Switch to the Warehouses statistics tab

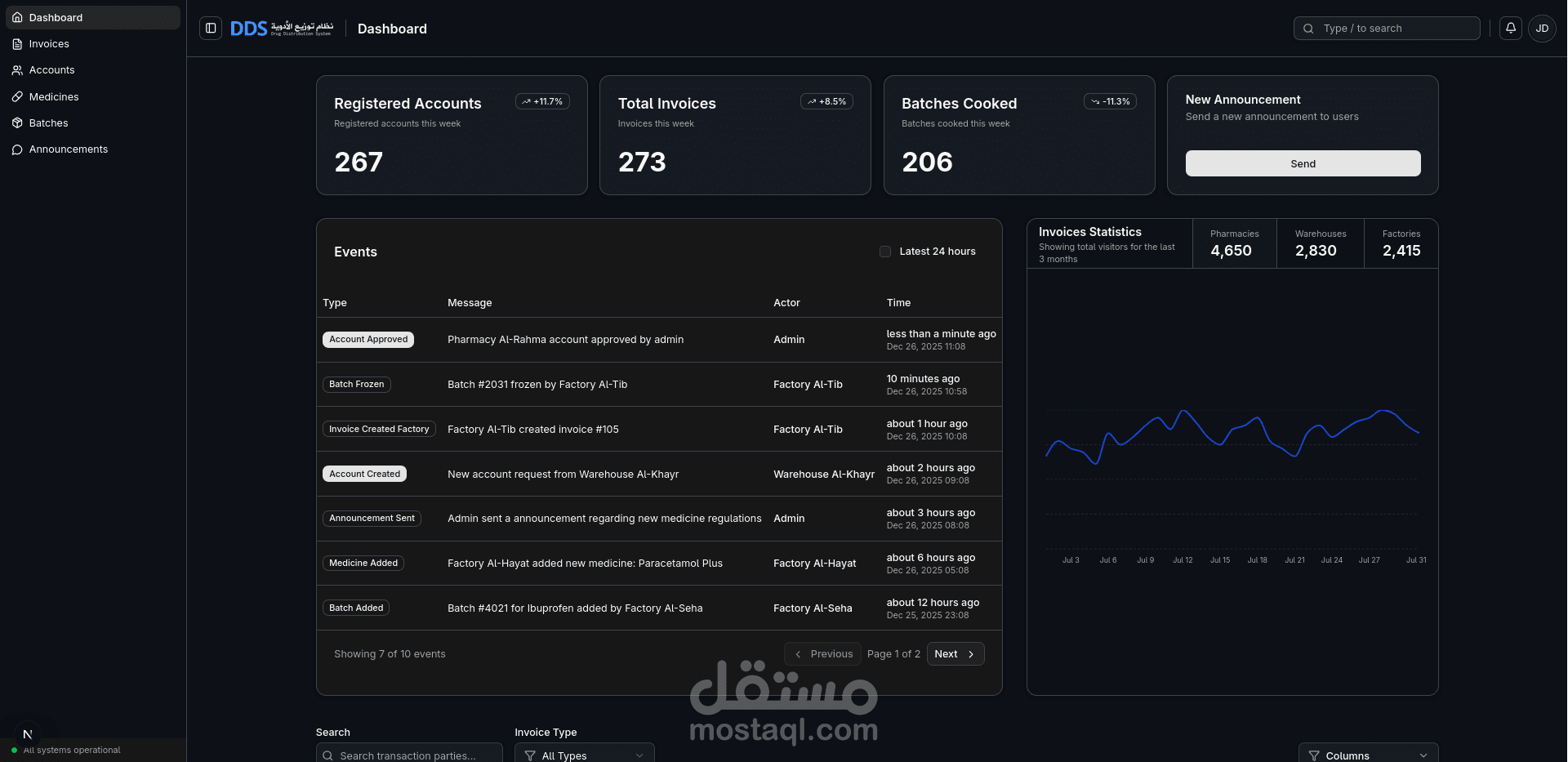click(x=1320, y=243)
